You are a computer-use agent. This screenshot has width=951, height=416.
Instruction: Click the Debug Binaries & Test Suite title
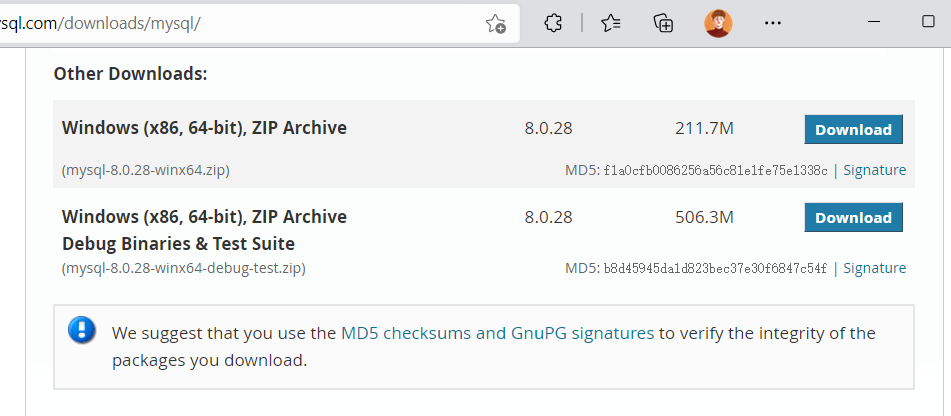(178, 244)
